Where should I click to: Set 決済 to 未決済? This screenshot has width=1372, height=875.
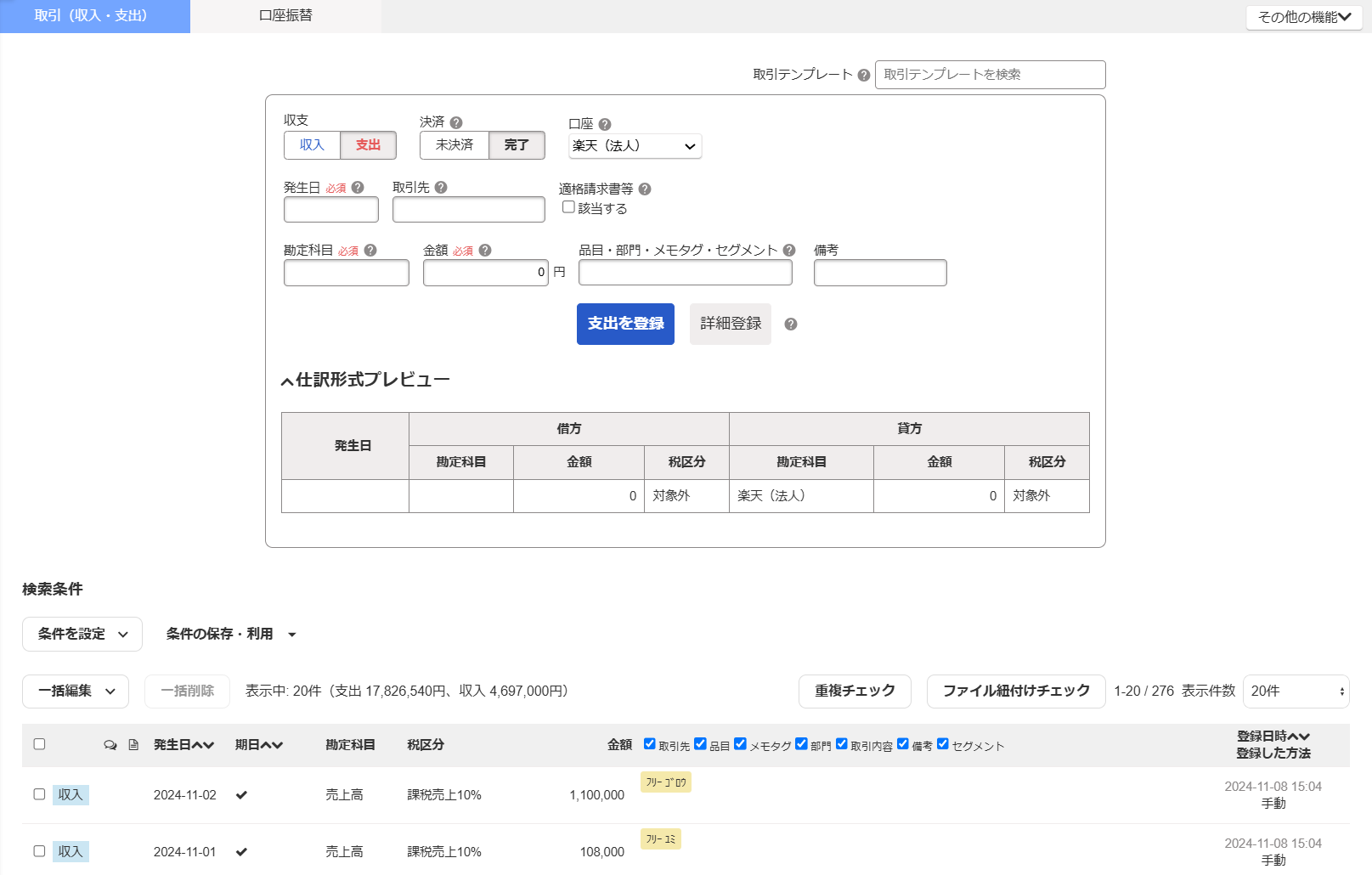[455, 145]
